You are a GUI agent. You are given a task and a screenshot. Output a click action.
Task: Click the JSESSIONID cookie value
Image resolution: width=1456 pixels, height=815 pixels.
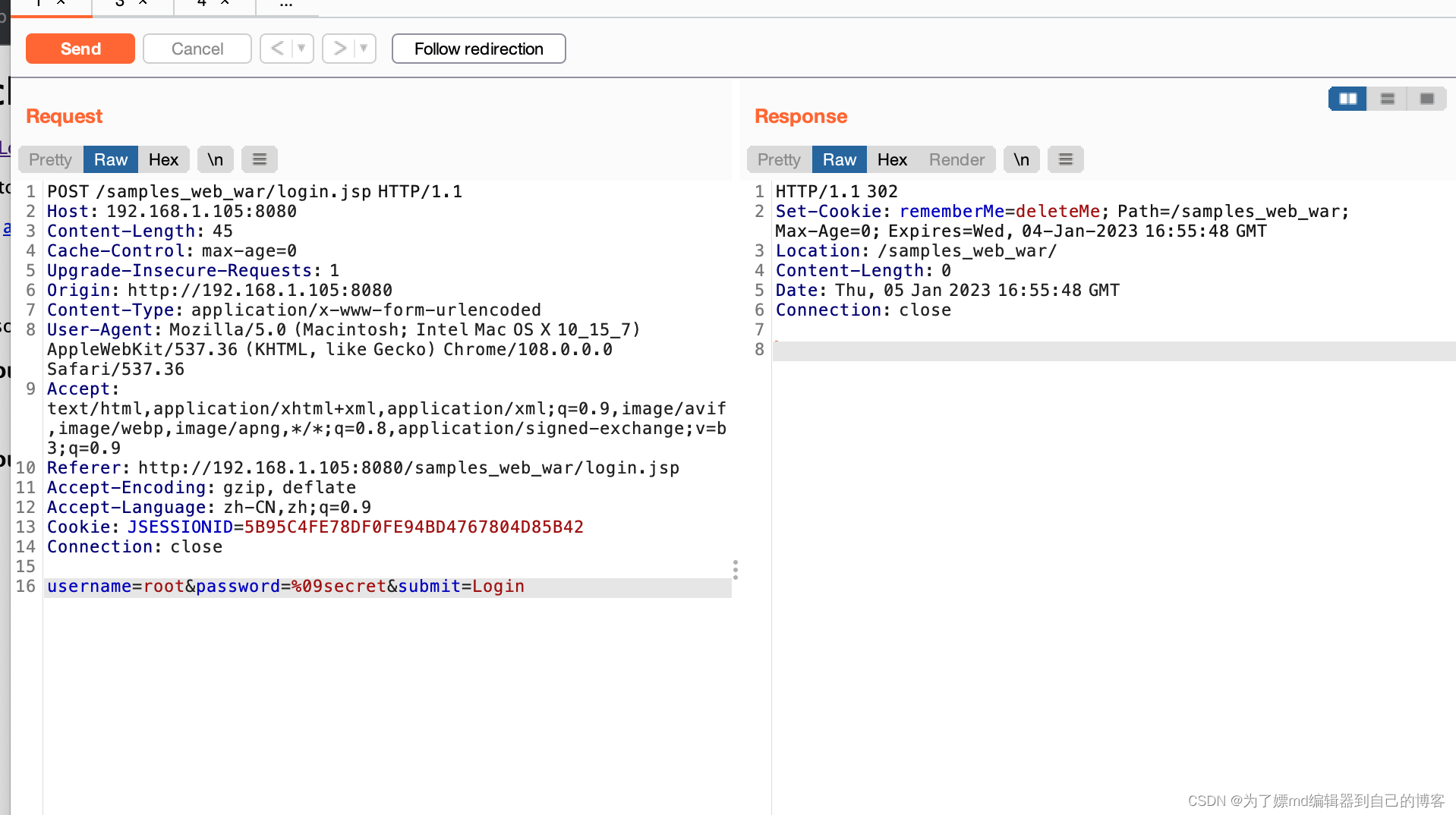pos(414,527)
